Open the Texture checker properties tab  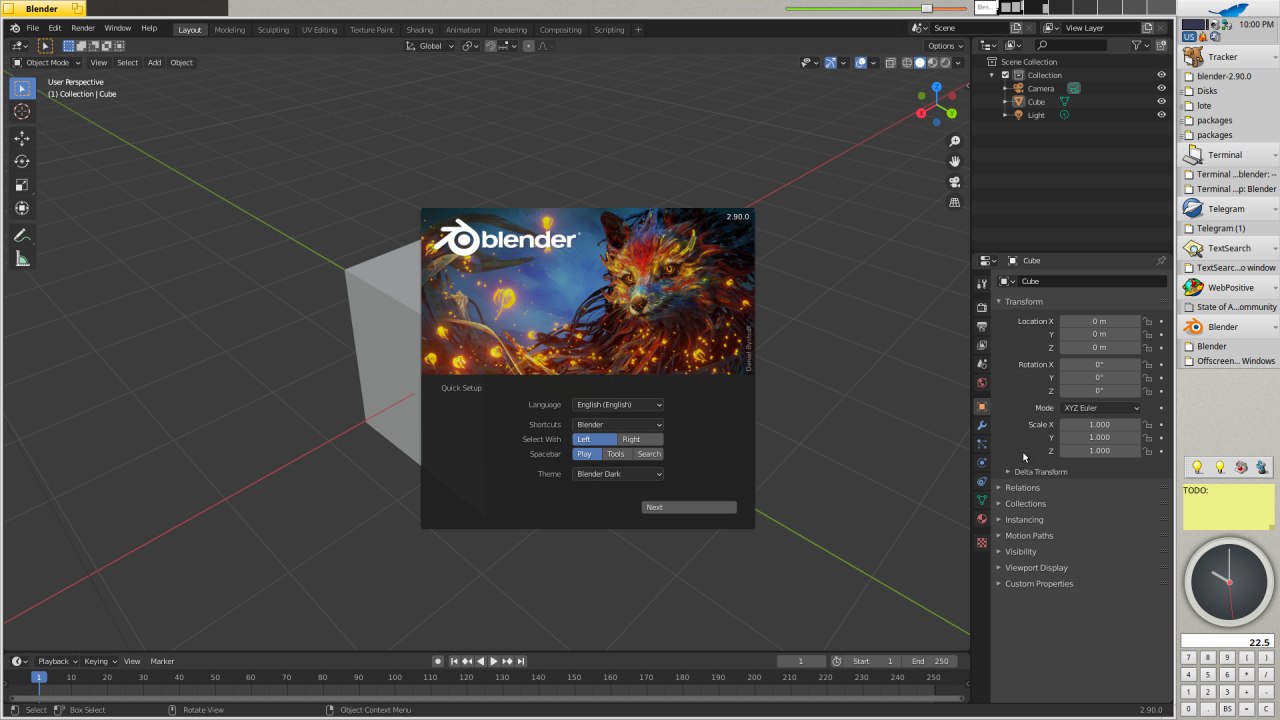click(x=982, y=543)
